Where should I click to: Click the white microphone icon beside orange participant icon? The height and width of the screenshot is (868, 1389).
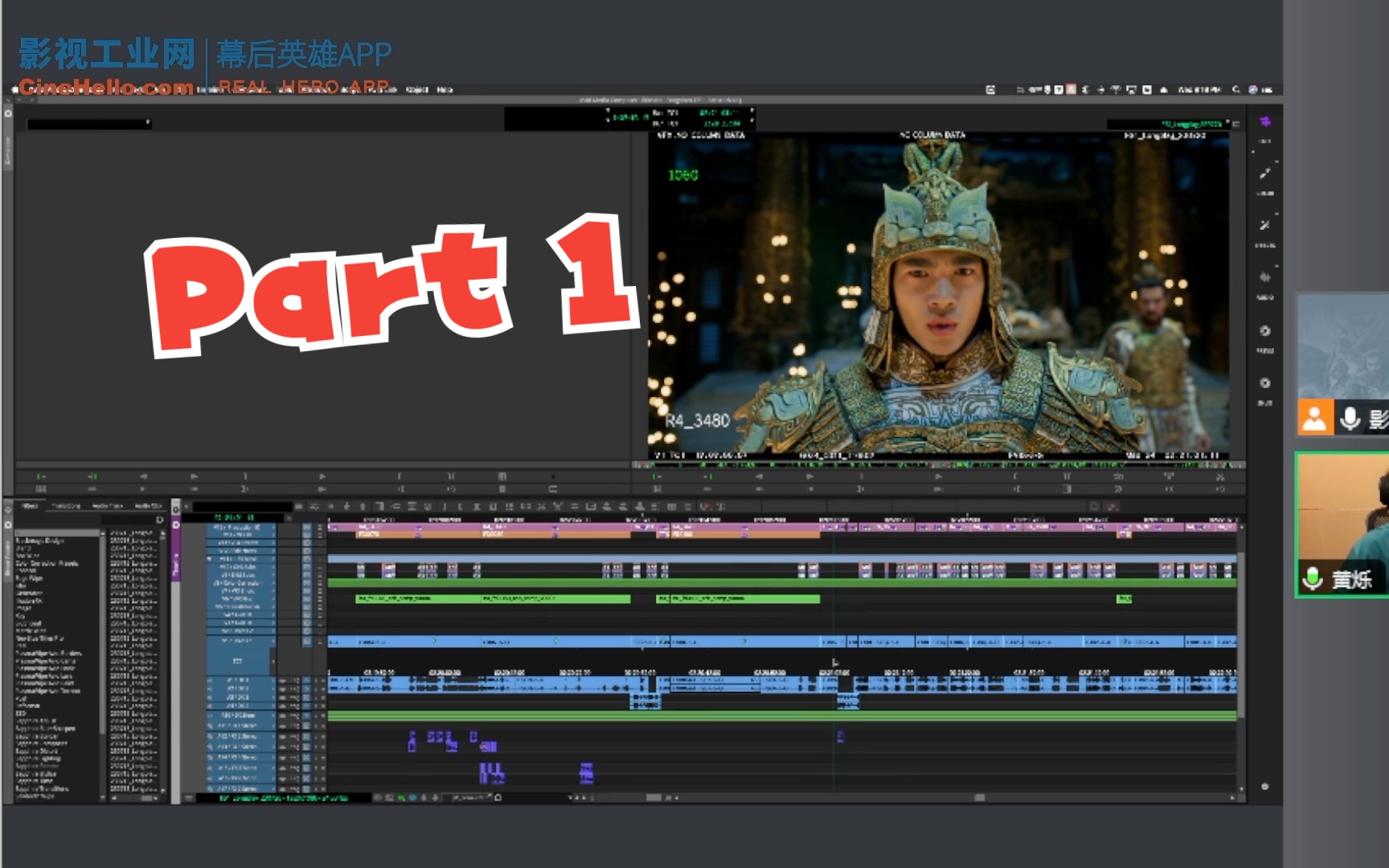pyautogui.click(x=1350, y=419)
